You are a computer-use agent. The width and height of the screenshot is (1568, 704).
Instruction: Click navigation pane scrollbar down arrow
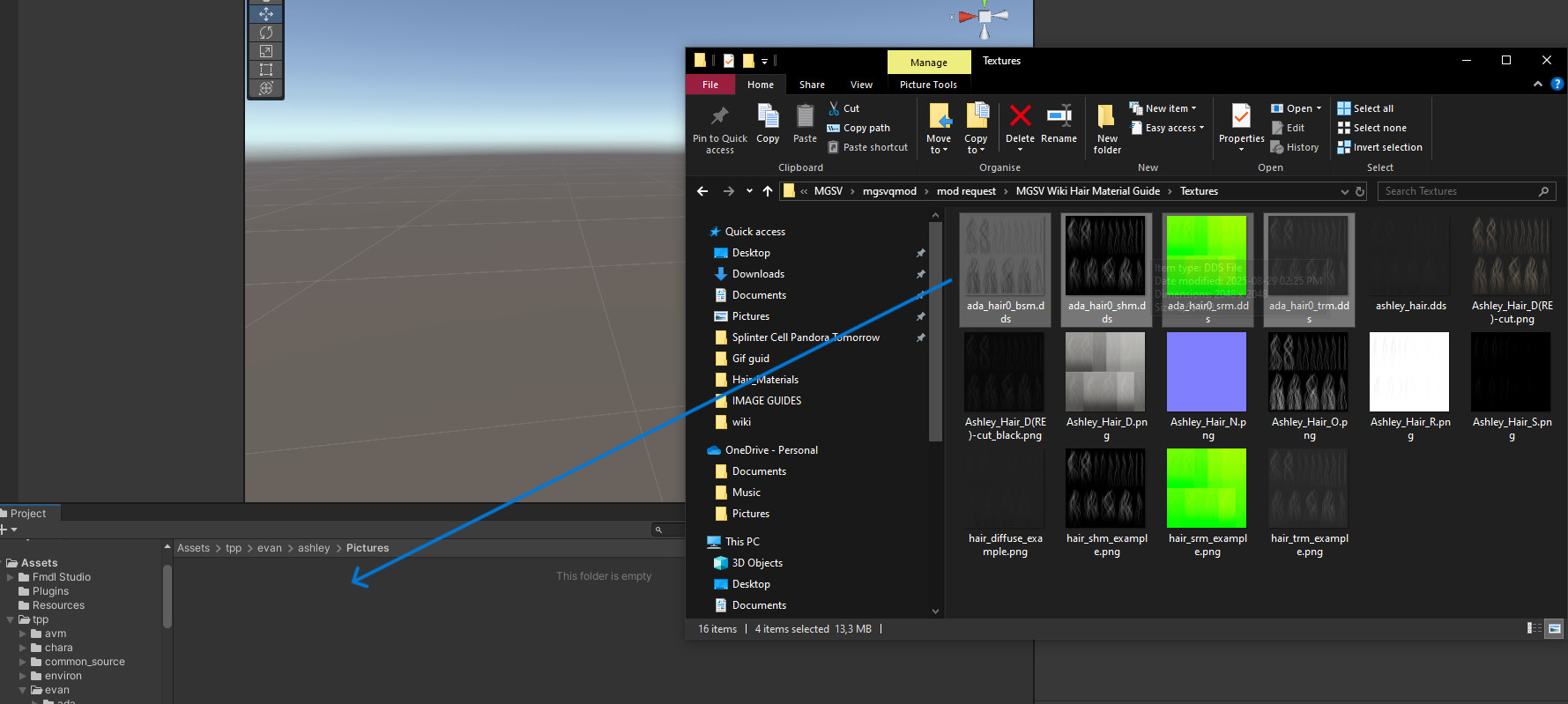(935, 611)
